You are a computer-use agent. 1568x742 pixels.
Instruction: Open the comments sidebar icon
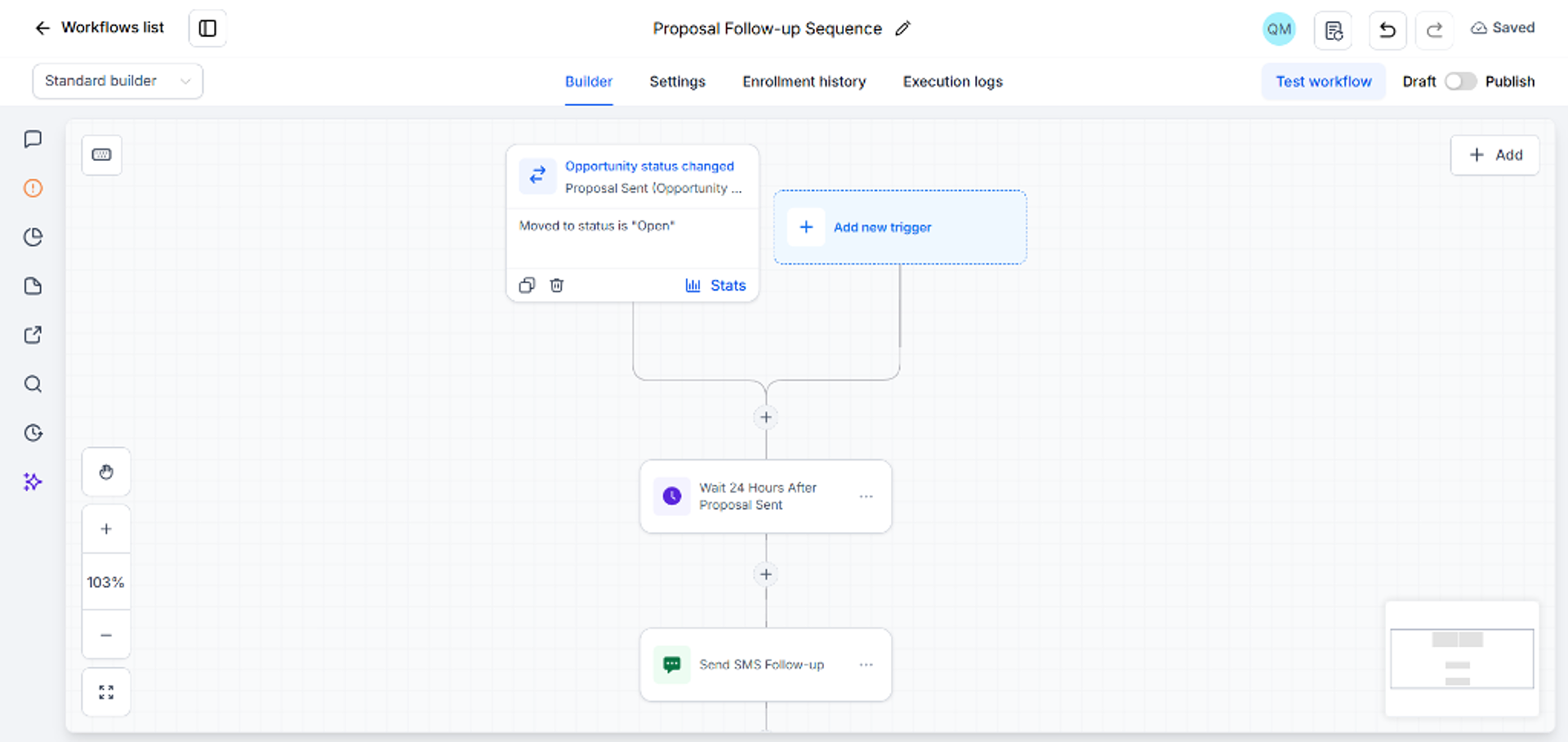click(33, 140)
